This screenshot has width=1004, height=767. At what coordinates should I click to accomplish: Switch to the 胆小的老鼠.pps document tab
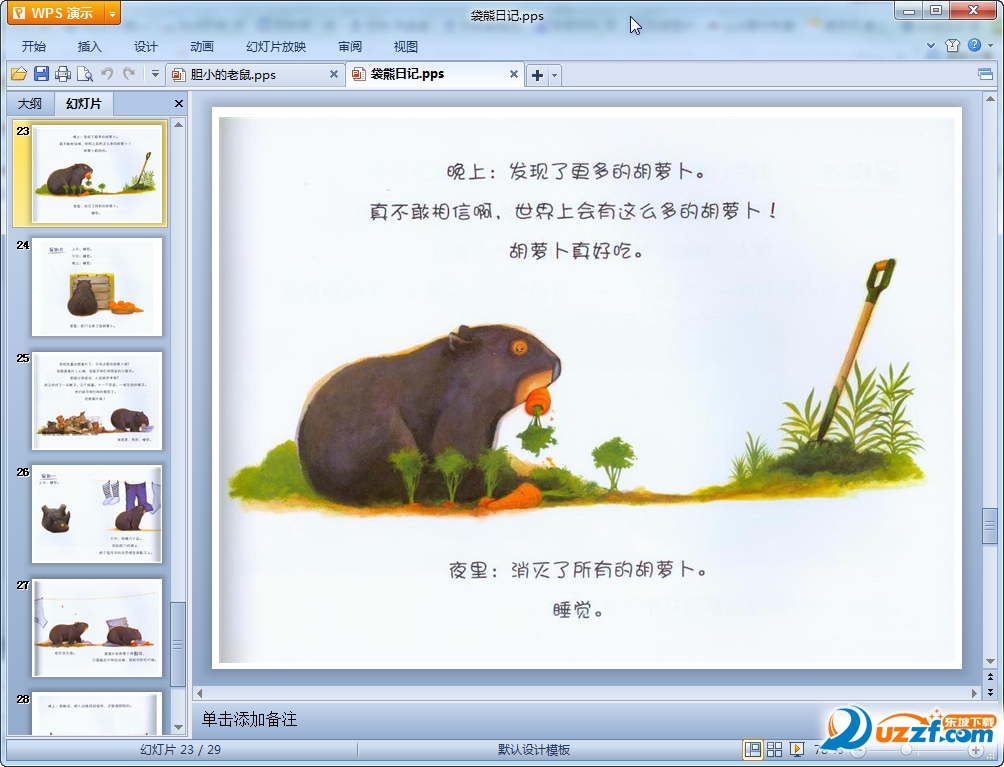click(250, 74)
